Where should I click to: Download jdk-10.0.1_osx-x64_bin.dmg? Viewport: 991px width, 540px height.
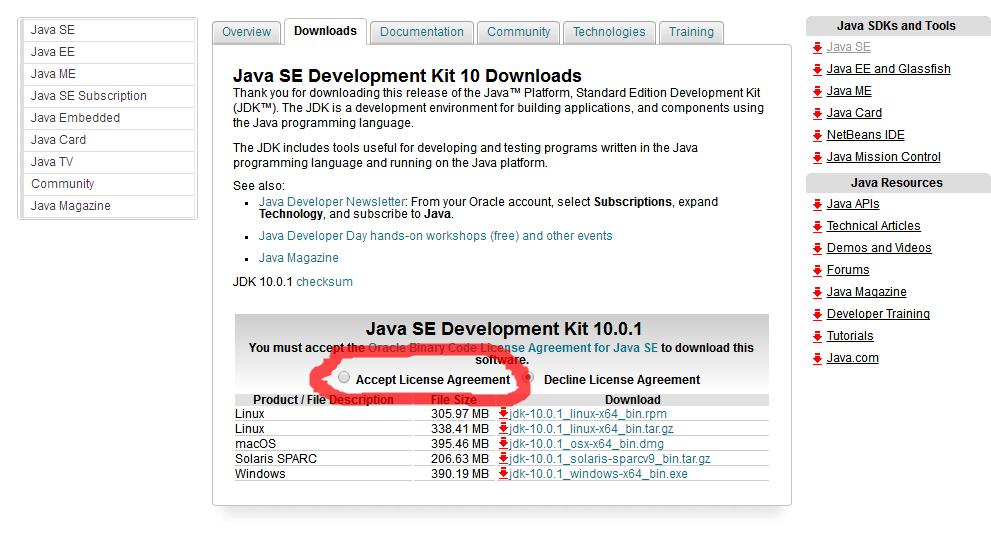click(x=586, y=444)
